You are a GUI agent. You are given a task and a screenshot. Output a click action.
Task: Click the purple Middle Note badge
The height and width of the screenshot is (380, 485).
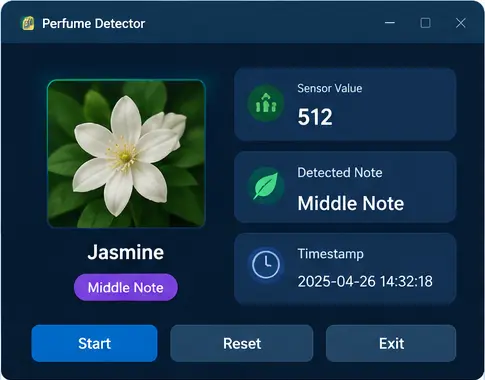coord(126,287)
